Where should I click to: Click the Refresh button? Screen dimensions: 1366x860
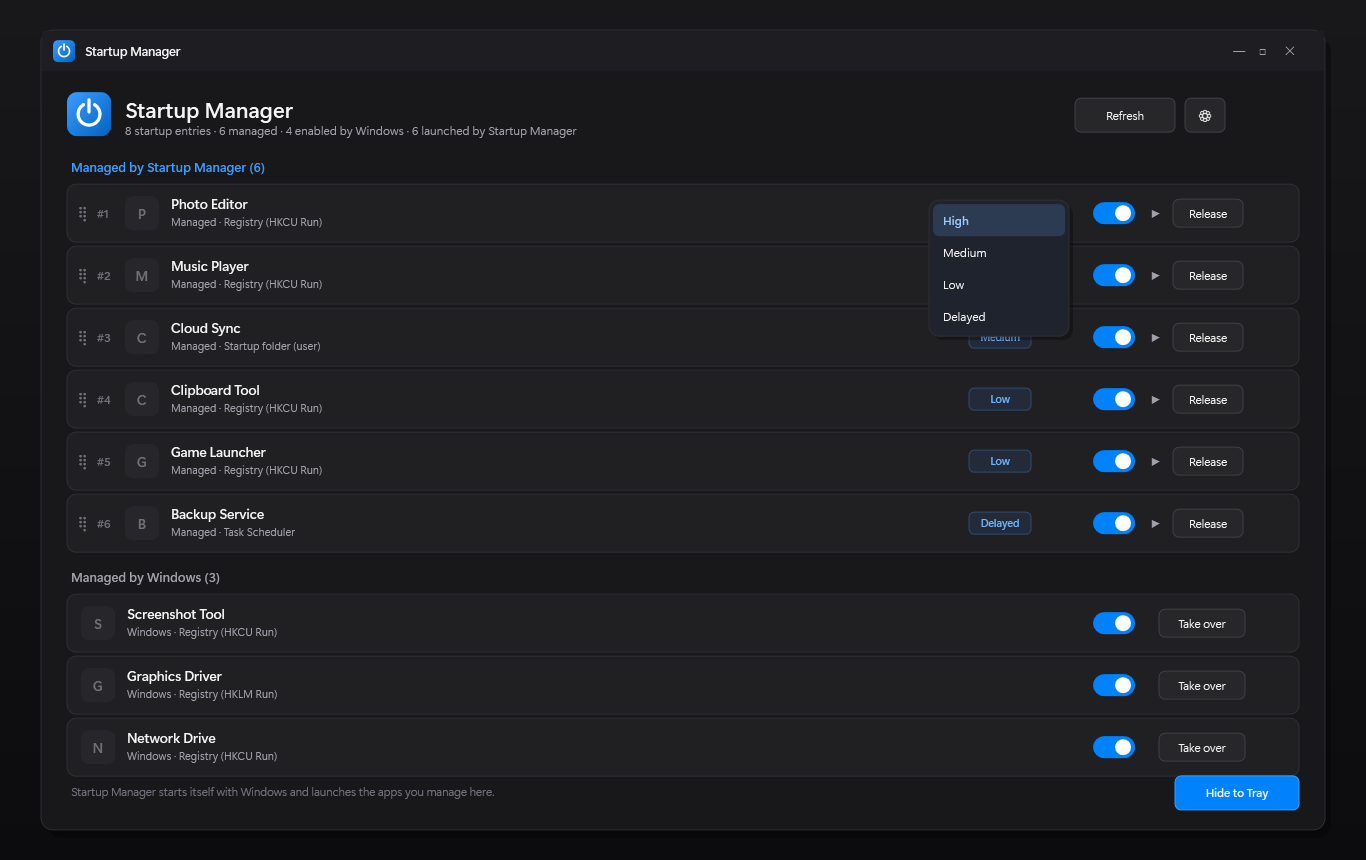(x=1125, y=116)
